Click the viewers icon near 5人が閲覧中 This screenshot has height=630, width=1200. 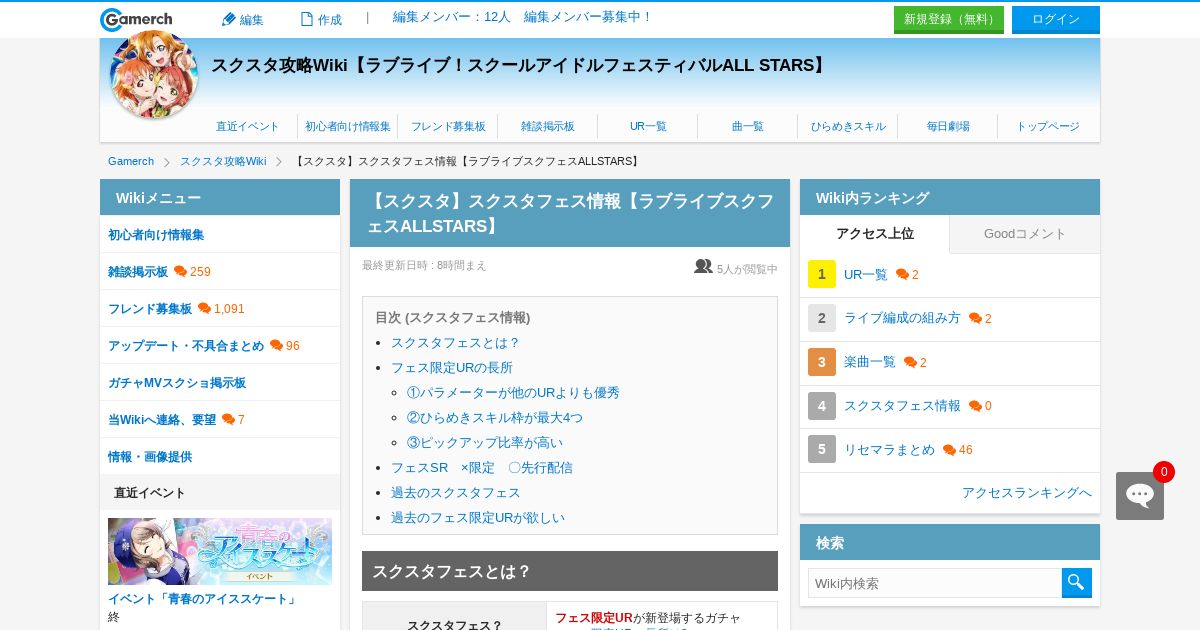click(x=703, y=267)
